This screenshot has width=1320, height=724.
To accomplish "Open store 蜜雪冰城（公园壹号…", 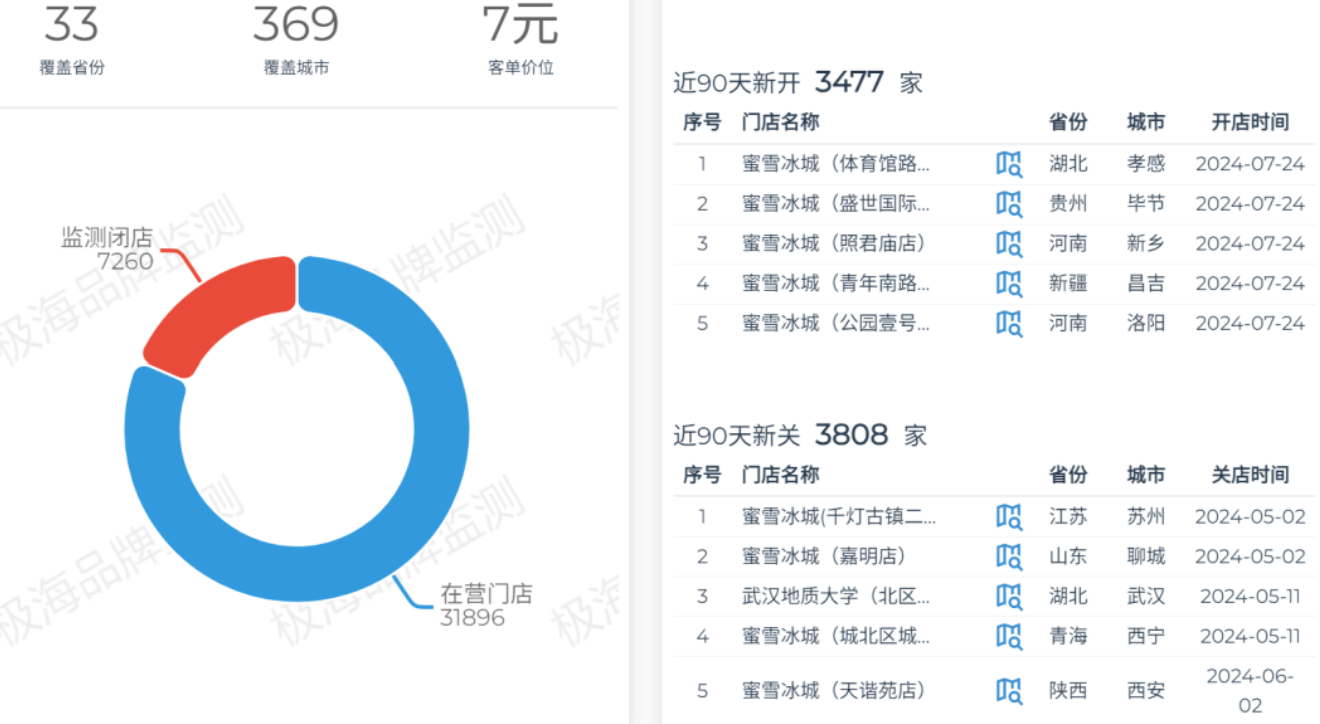I will click(x=836, y=324).
